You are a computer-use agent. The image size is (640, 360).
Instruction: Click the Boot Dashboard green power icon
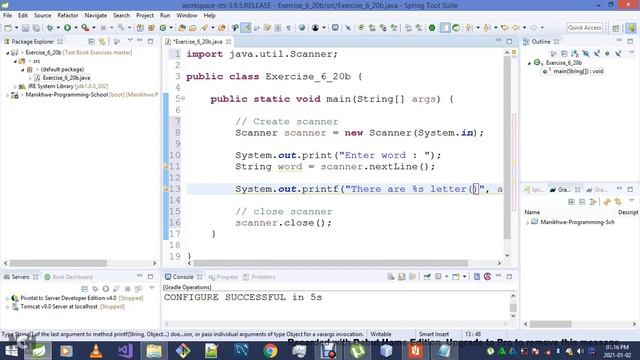coord(432,27)
